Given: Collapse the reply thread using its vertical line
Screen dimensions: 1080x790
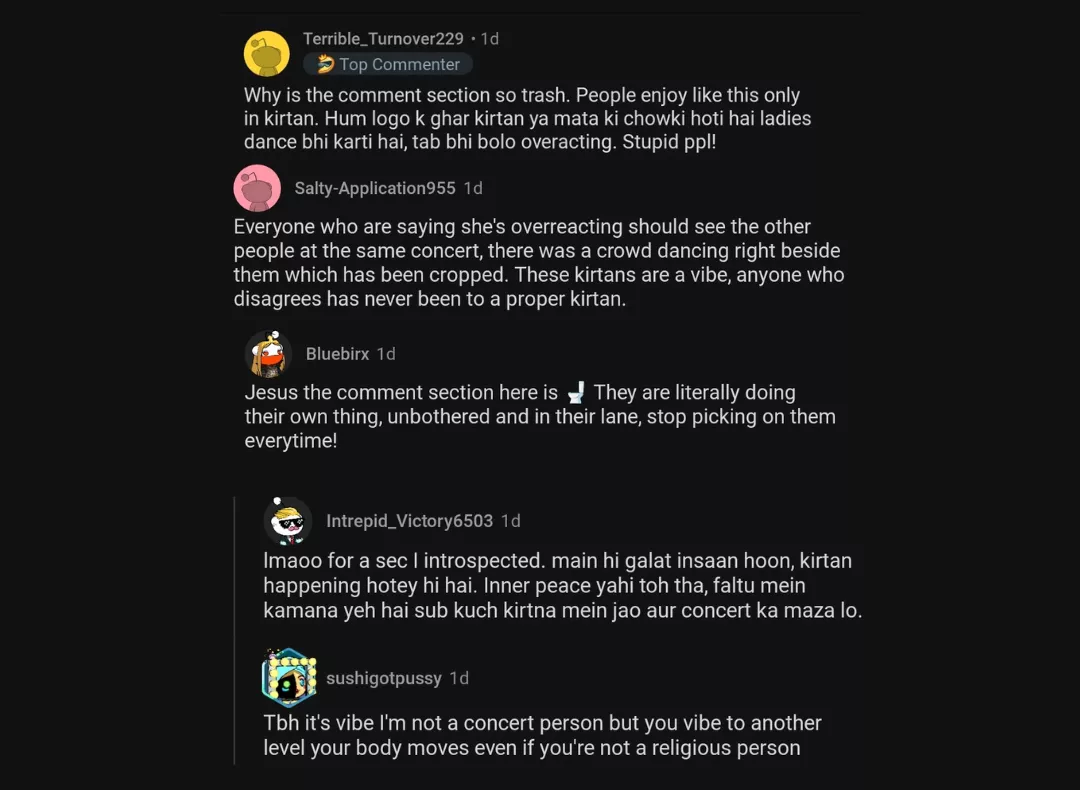Looking at the screenshot, I should point(234,630).
